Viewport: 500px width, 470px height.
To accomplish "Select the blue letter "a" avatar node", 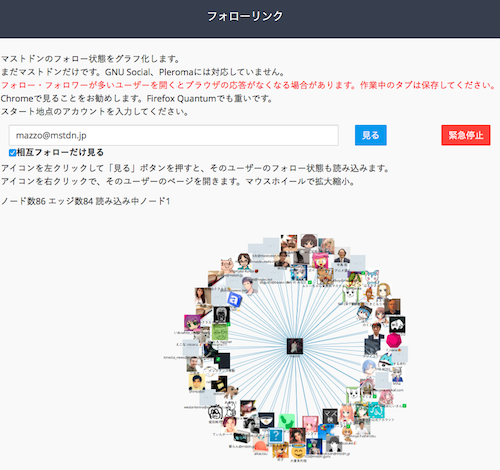I will coord(234,299).
